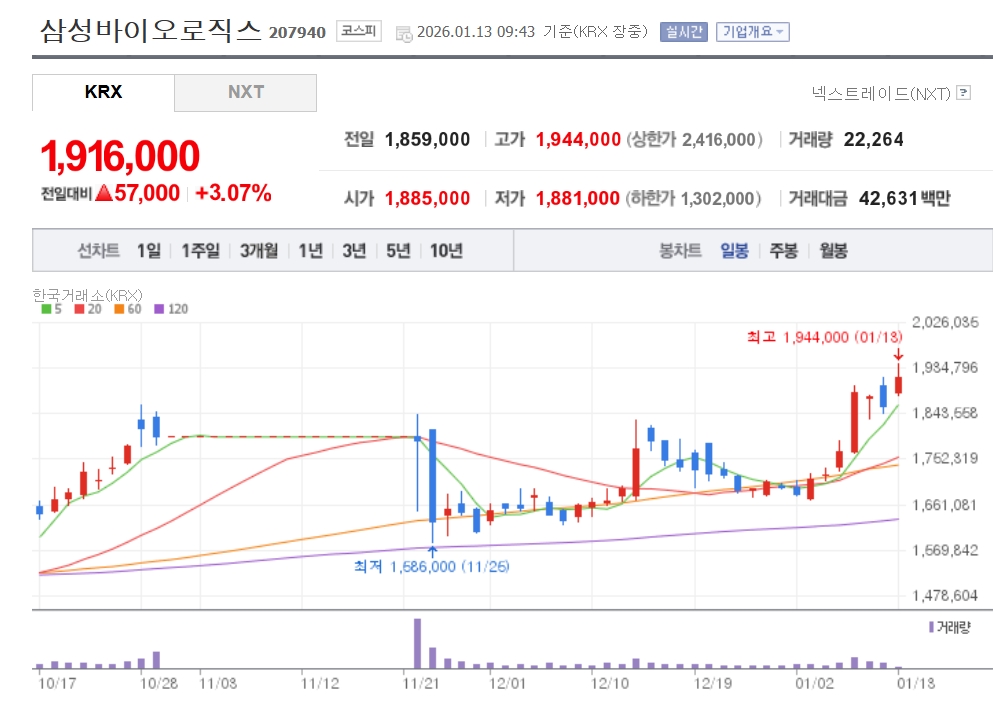
Task: Select the 1주일 line chart range
Action: click(200, 251)
